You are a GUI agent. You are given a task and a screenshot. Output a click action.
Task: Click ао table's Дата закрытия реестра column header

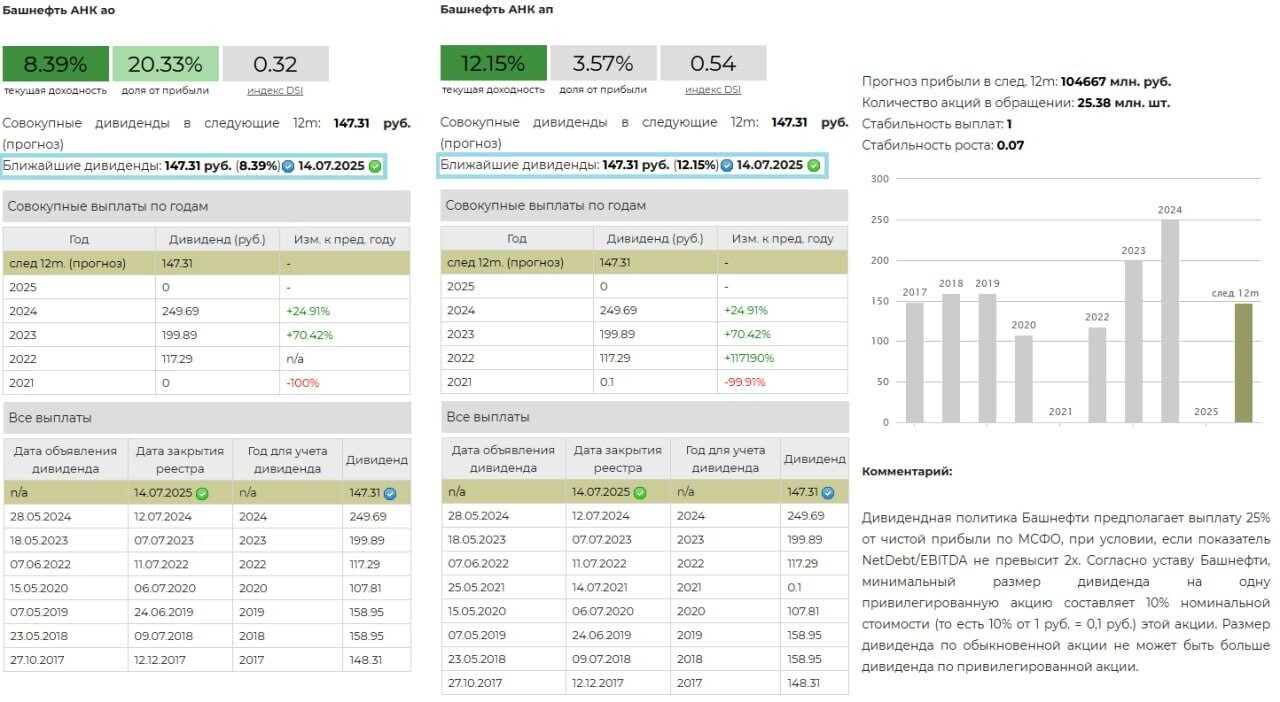(x=180, y=460)
